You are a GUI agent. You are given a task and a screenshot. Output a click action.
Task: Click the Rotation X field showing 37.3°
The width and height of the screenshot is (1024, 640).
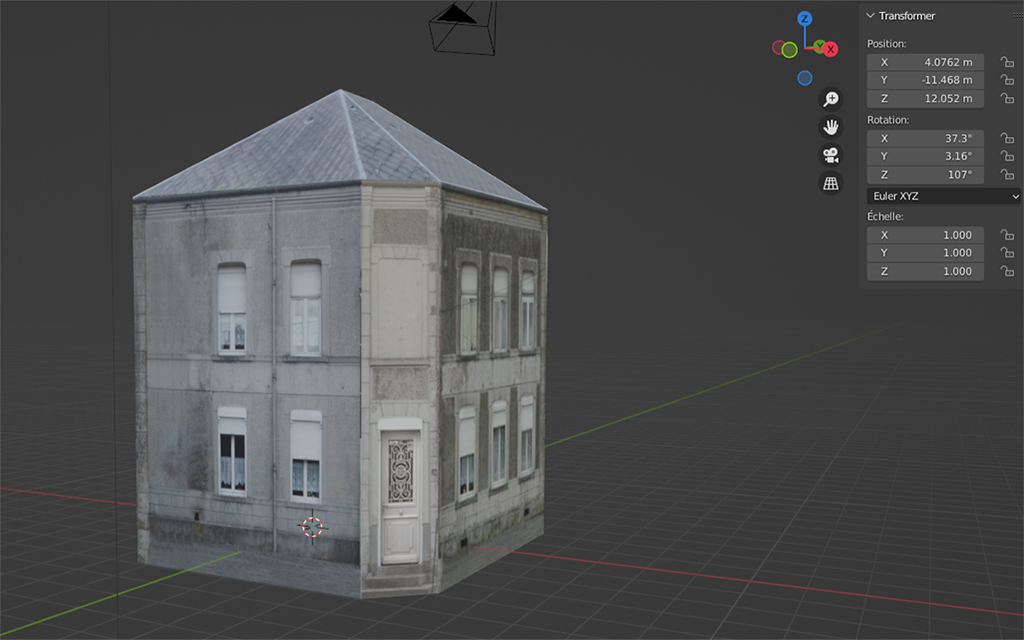pyautogui.click(x=925, y=138)
